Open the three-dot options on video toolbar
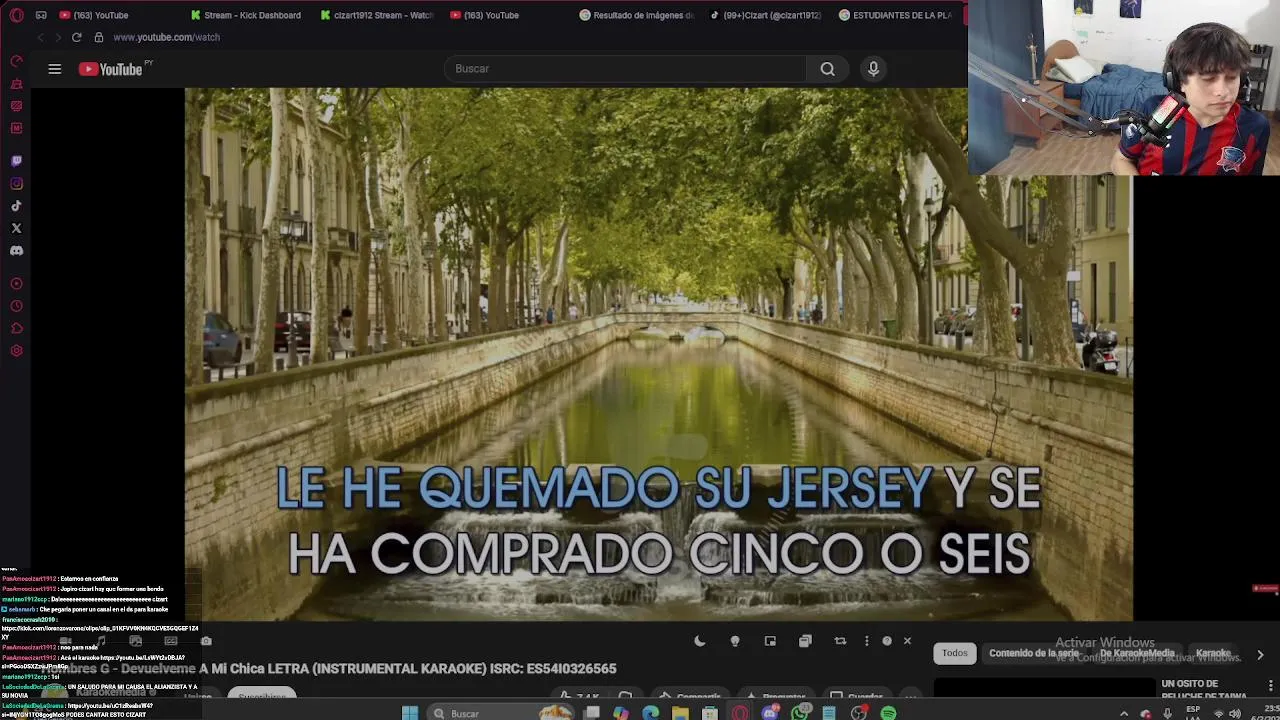Viewport: 1280px width, 720px height. pyautogui.click(x=867, y=641)
